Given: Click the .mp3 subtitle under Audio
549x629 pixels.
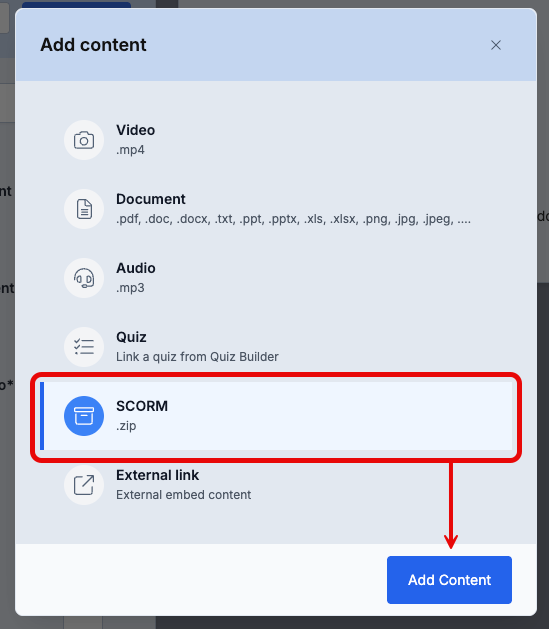Looking at the screenshot, I should point(130,288).
